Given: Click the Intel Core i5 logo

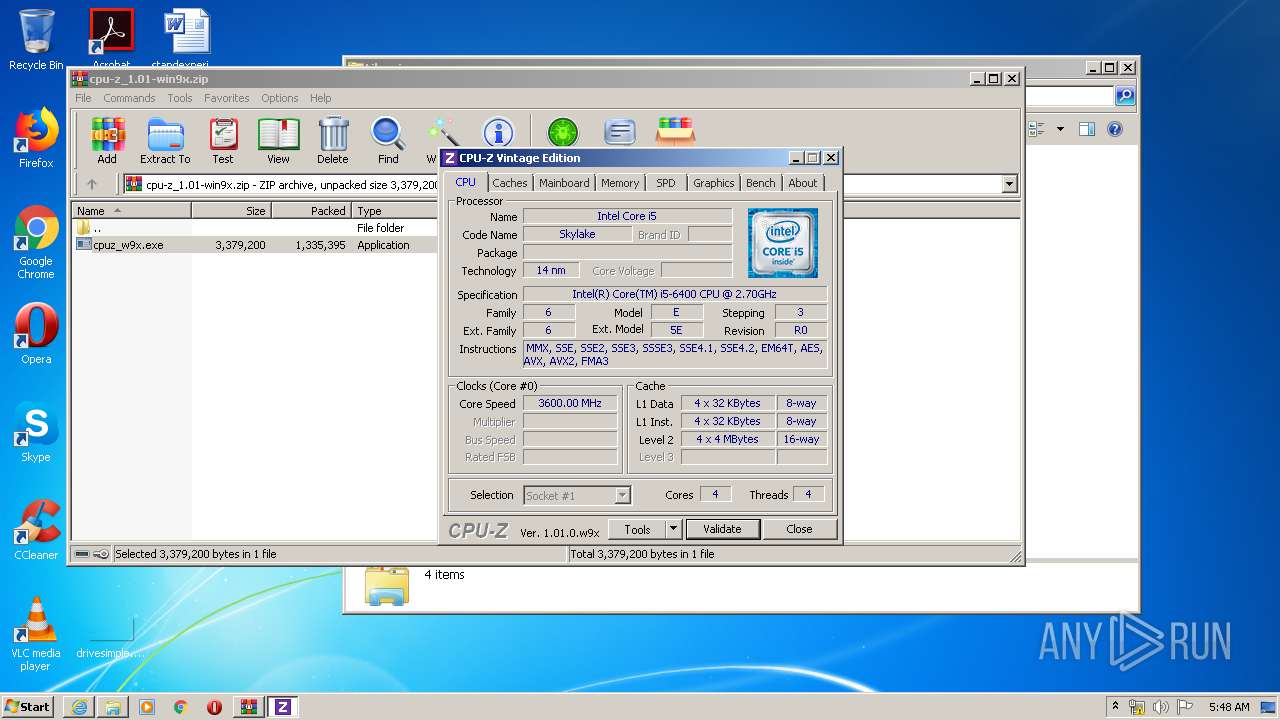Looking at the screenshot, I should pos(783,243).
